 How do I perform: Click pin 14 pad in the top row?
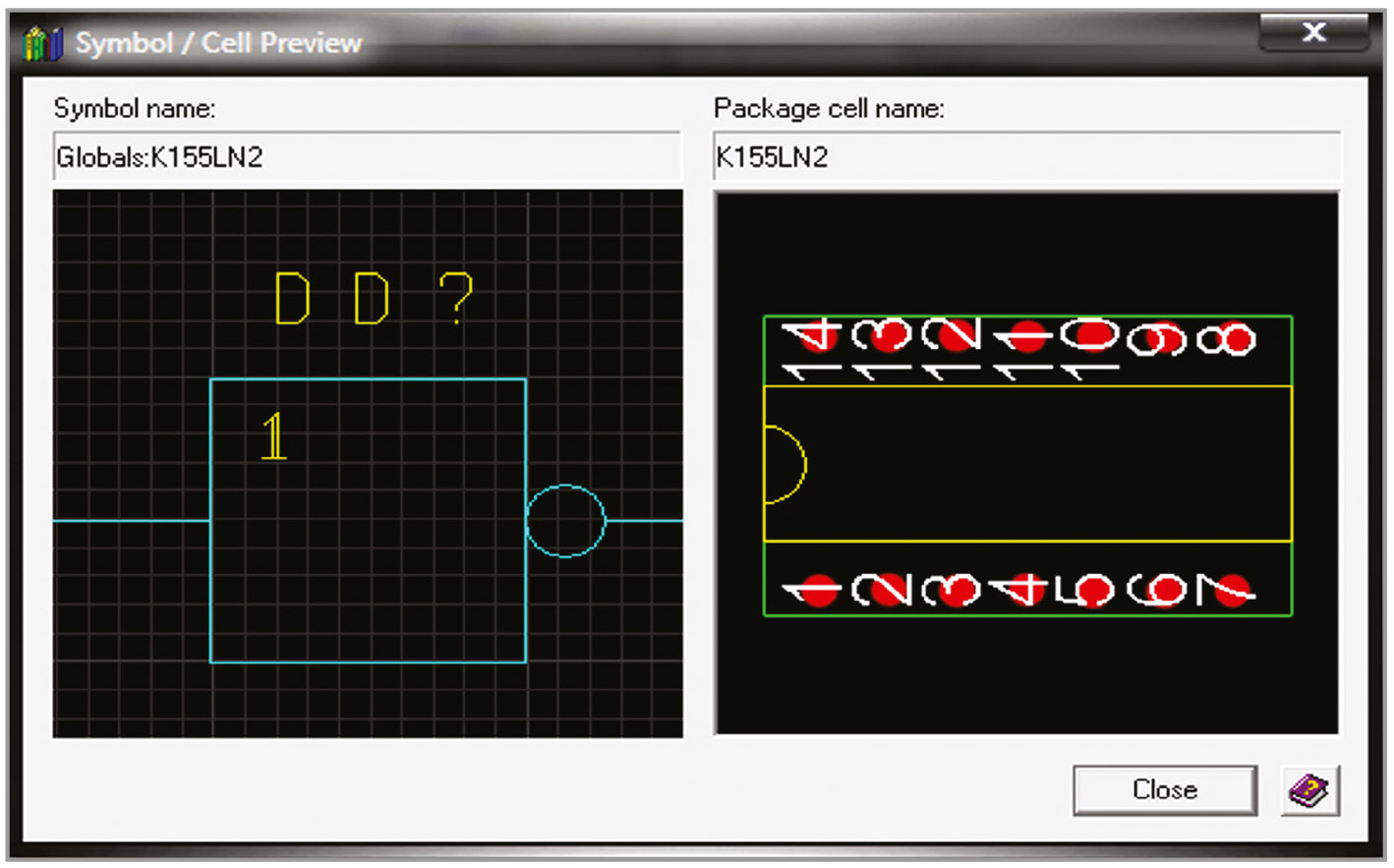[816, 337]
